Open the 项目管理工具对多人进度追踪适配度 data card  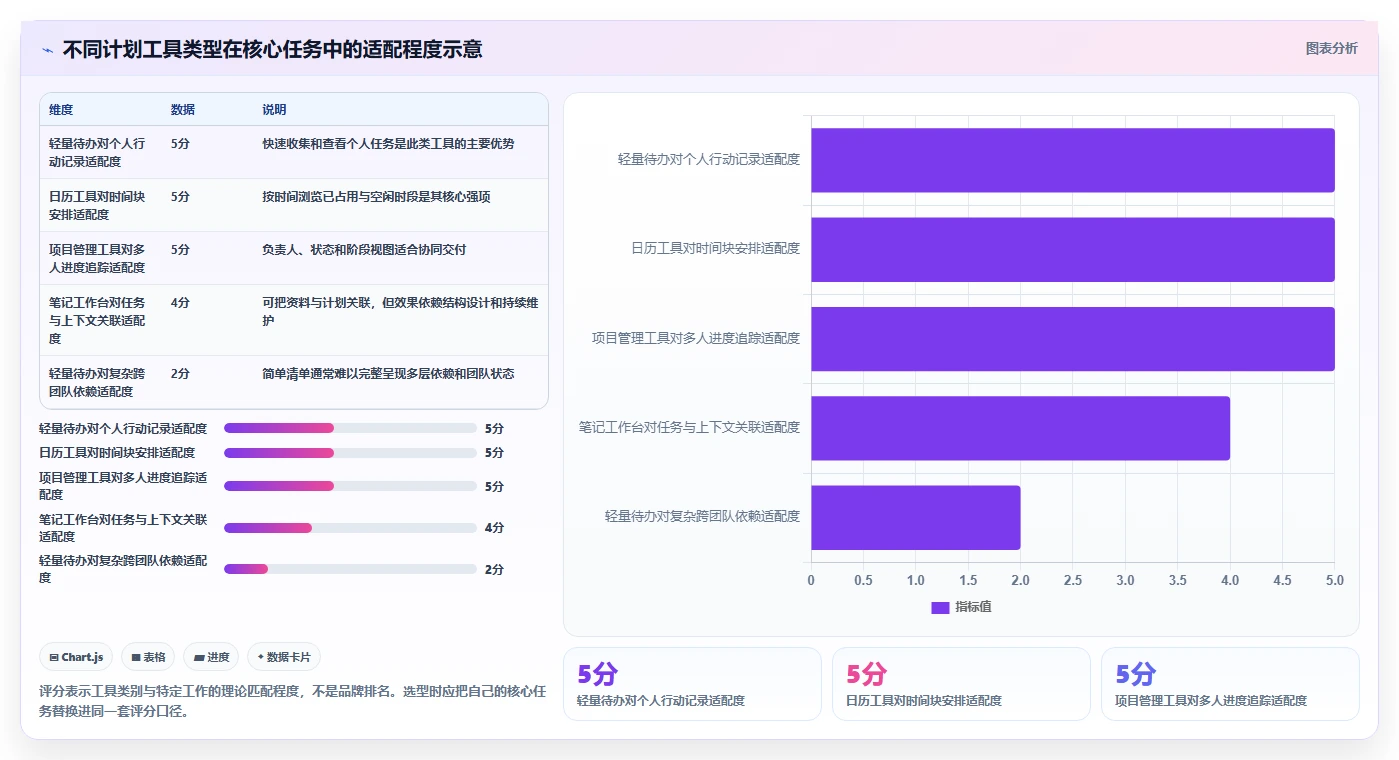coord(1230,684)
